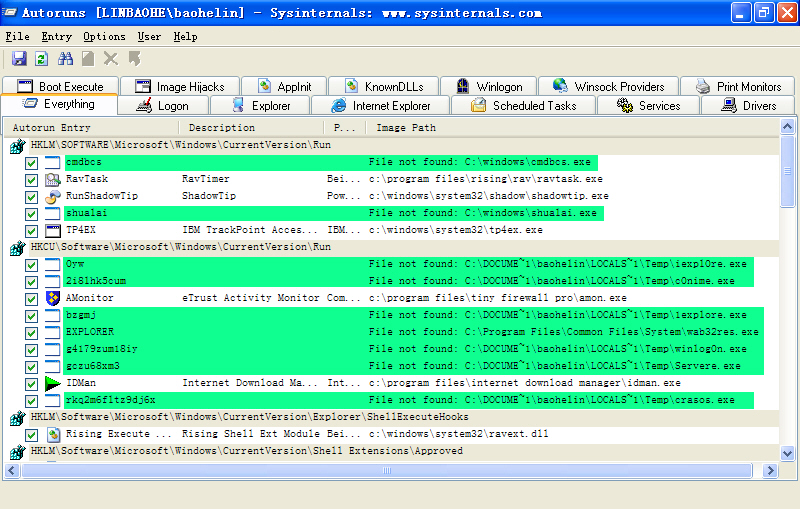
Task: Click the Find binoculars icon
Action: (x=66, y=59)
